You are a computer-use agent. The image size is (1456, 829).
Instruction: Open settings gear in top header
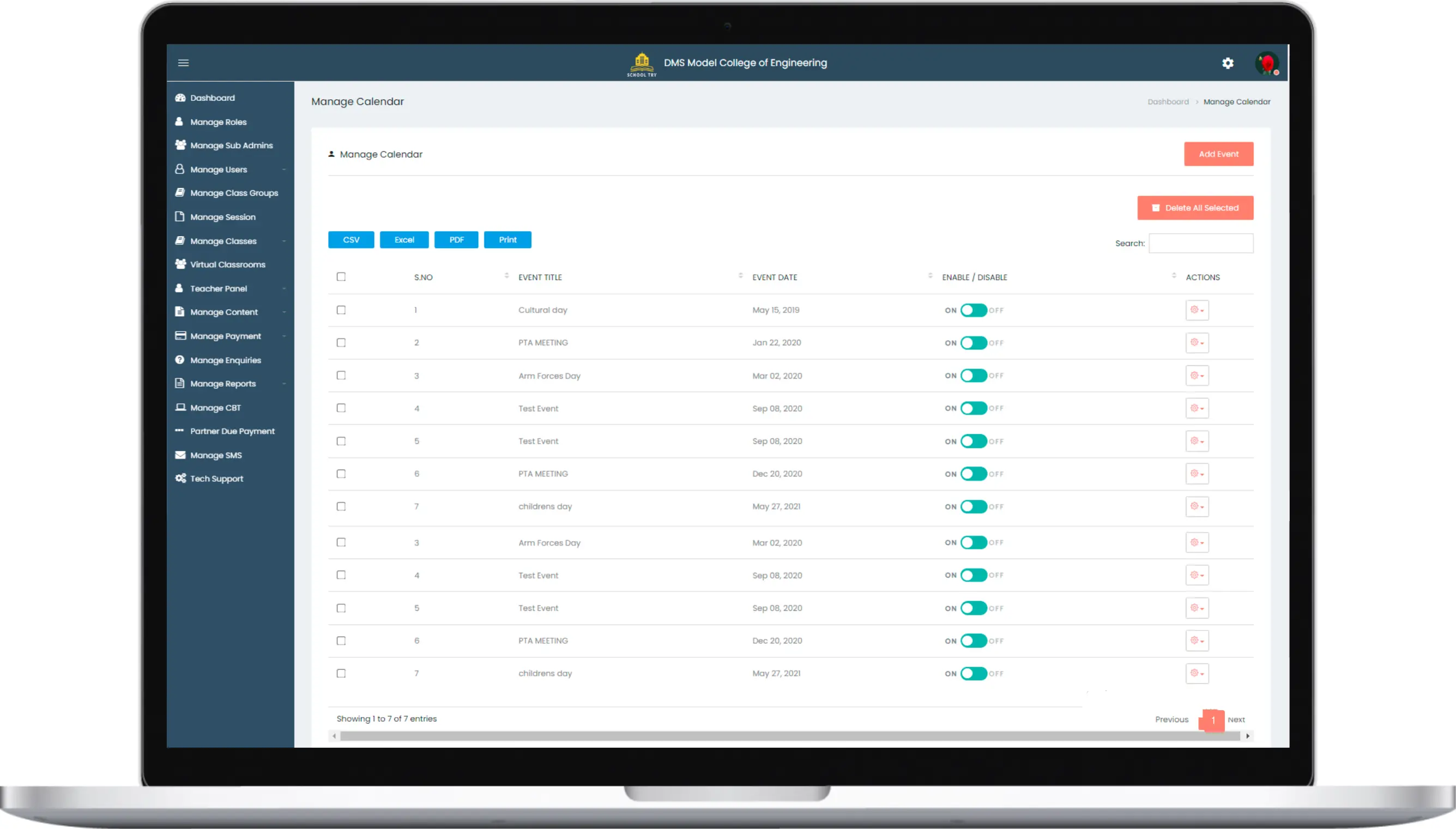point(1227,63)
